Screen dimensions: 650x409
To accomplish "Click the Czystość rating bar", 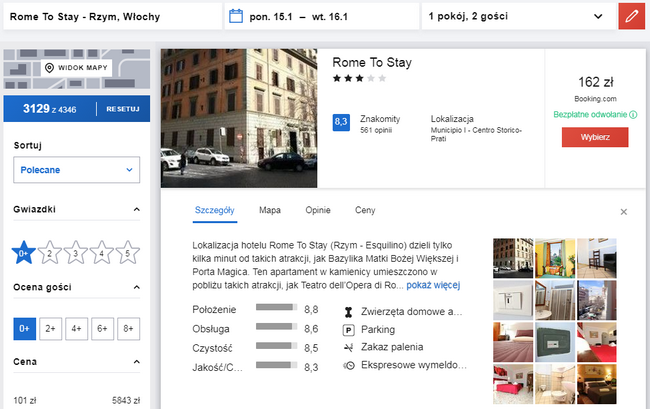I will pos(276,346).
